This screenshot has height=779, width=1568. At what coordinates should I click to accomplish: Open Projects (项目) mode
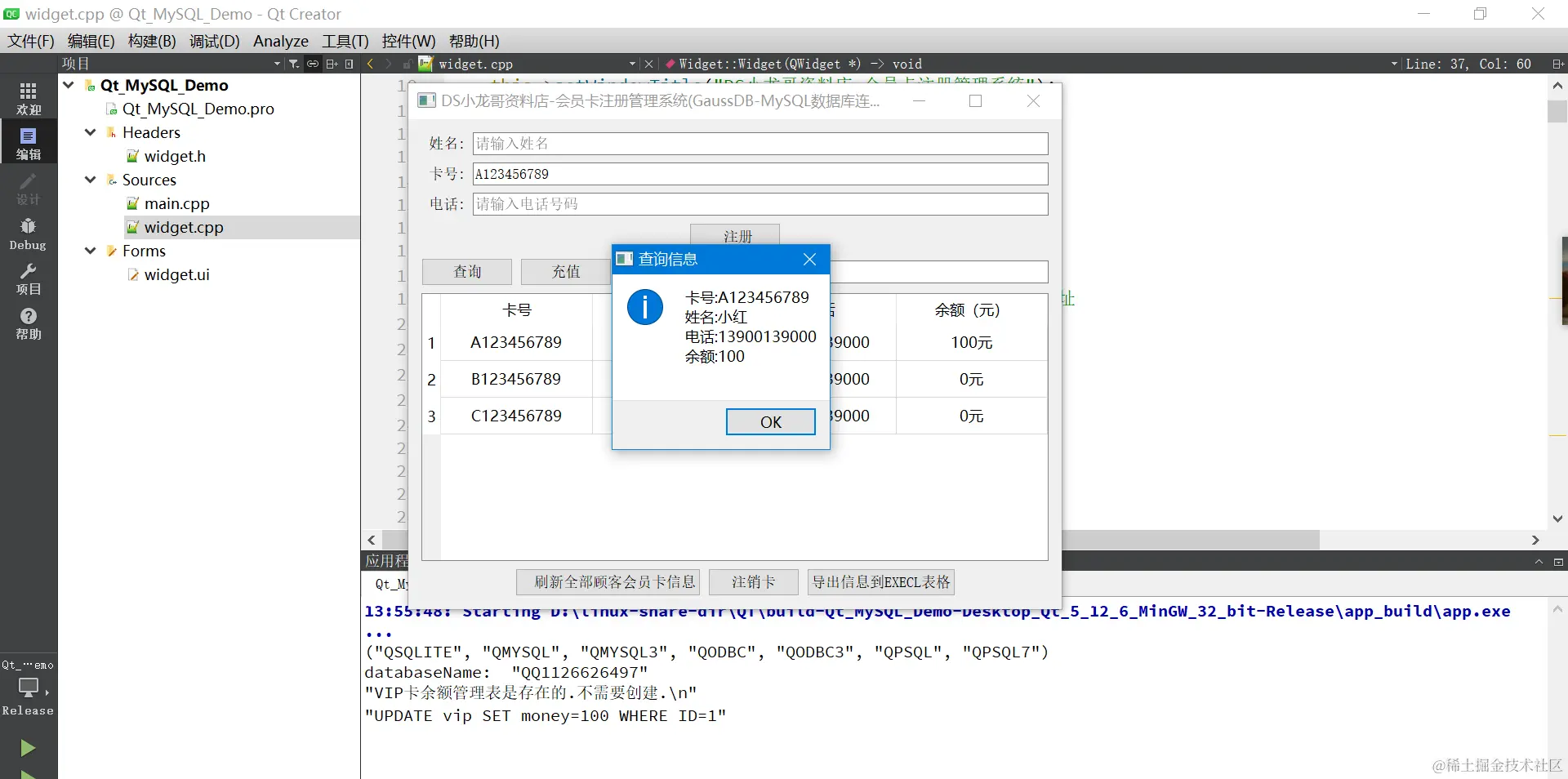point(29,278)
